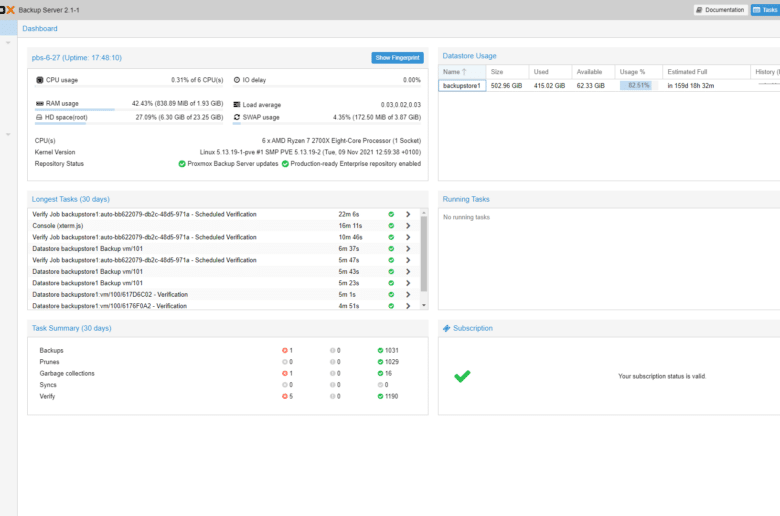Click green success icon for Verify 1190
The height and width of the screenshot is (516, 780).
[380, 396]
